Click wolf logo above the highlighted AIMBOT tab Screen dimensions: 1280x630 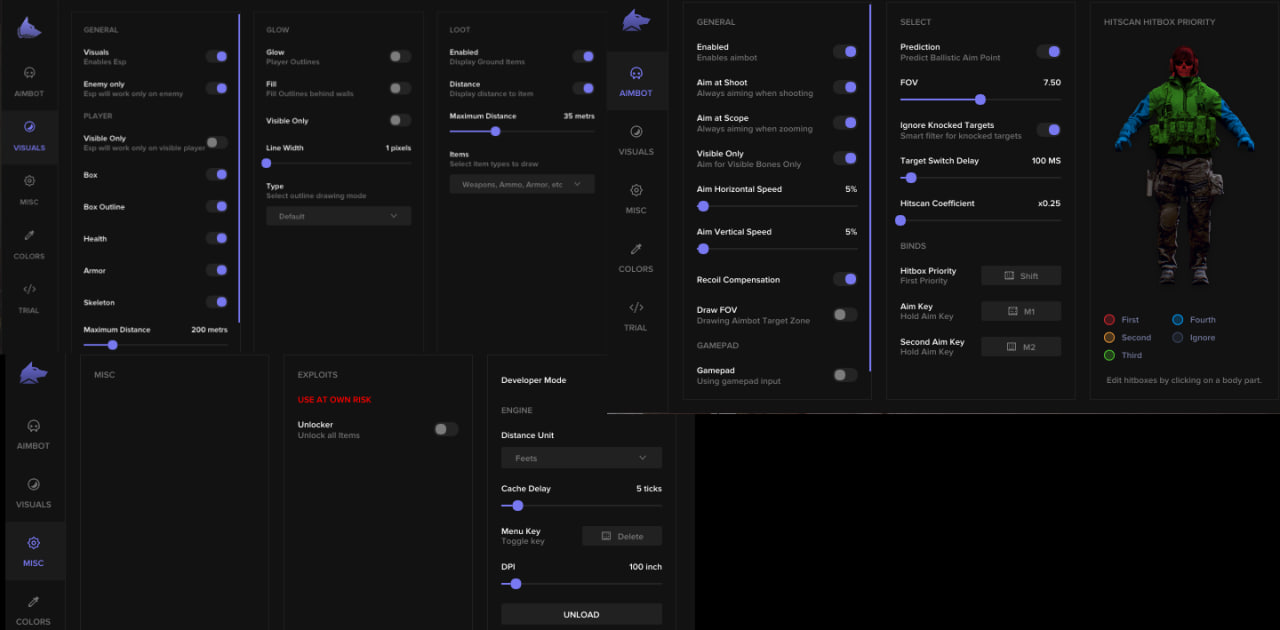636,21
